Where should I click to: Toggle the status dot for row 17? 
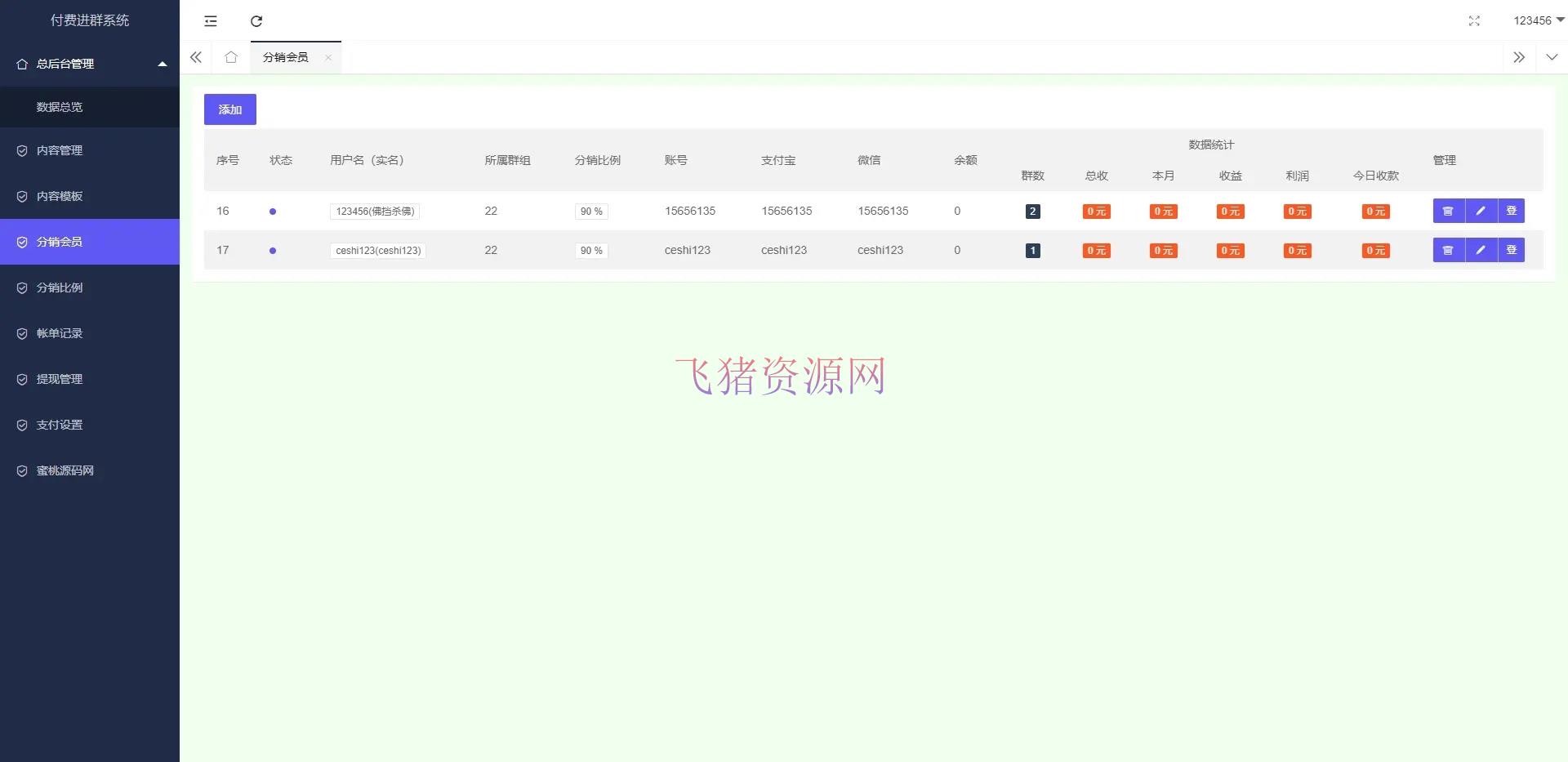click(273, 250)
